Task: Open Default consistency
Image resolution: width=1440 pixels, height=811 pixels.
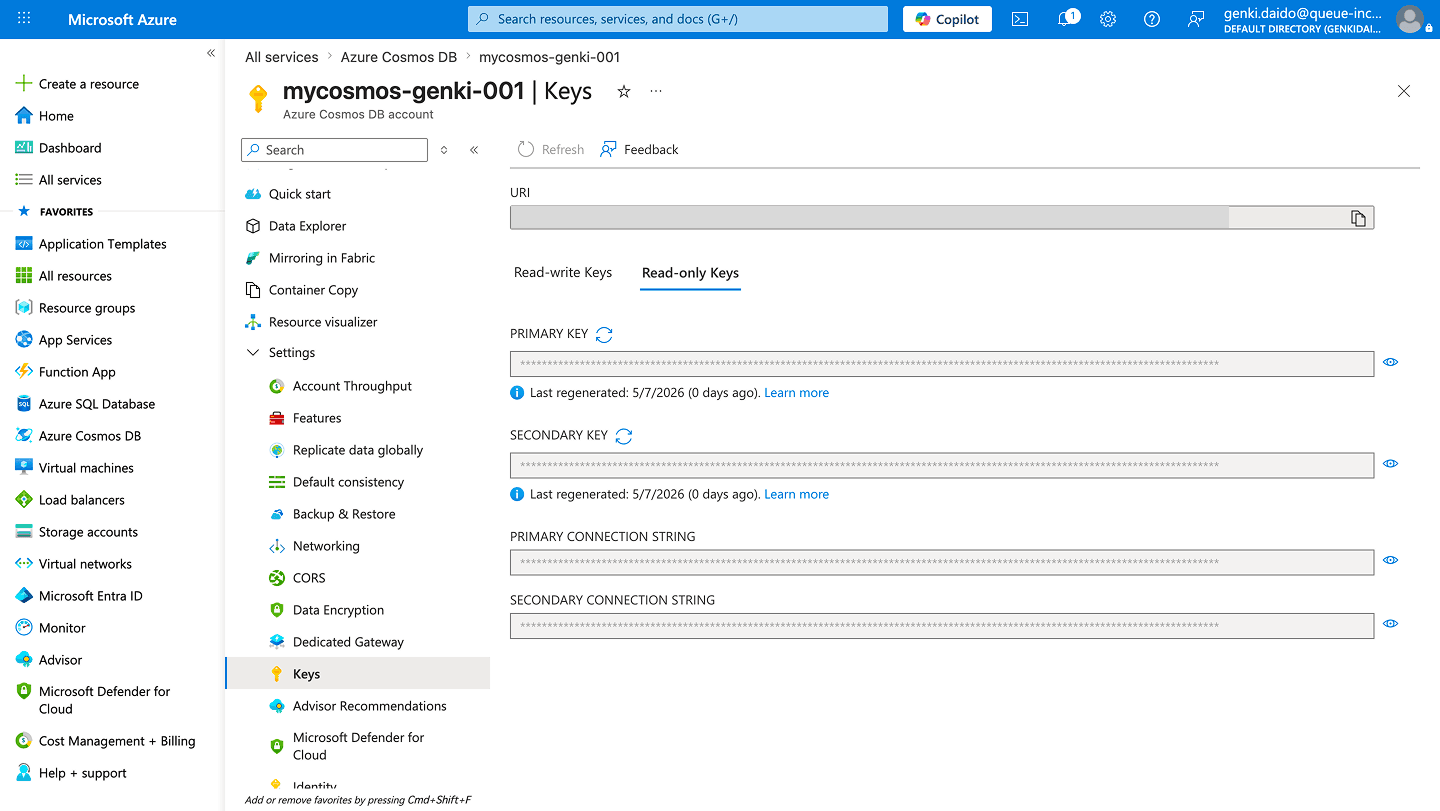Action: click(337, 482)
